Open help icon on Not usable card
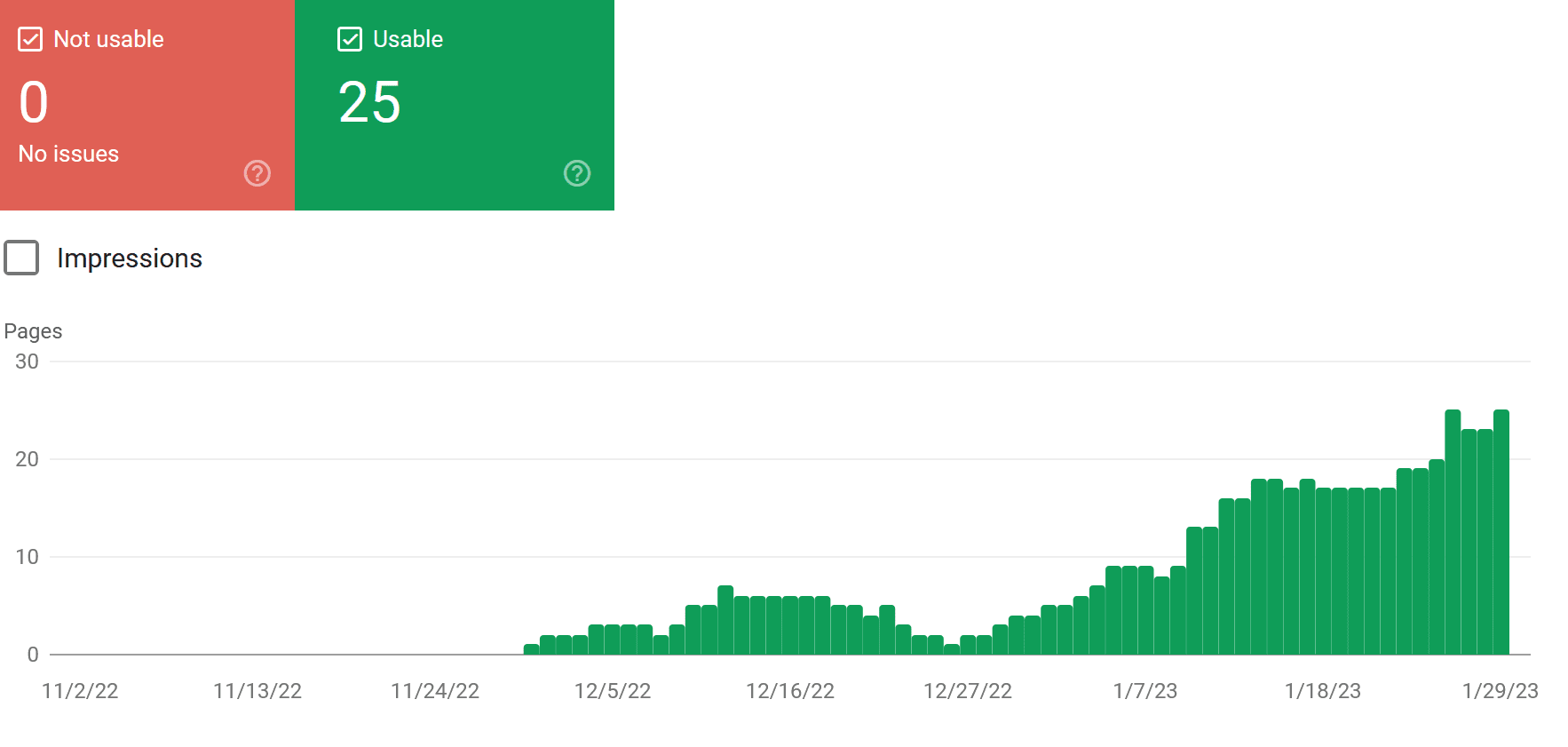The image size is (1568, 747). (x=257, y=173)
